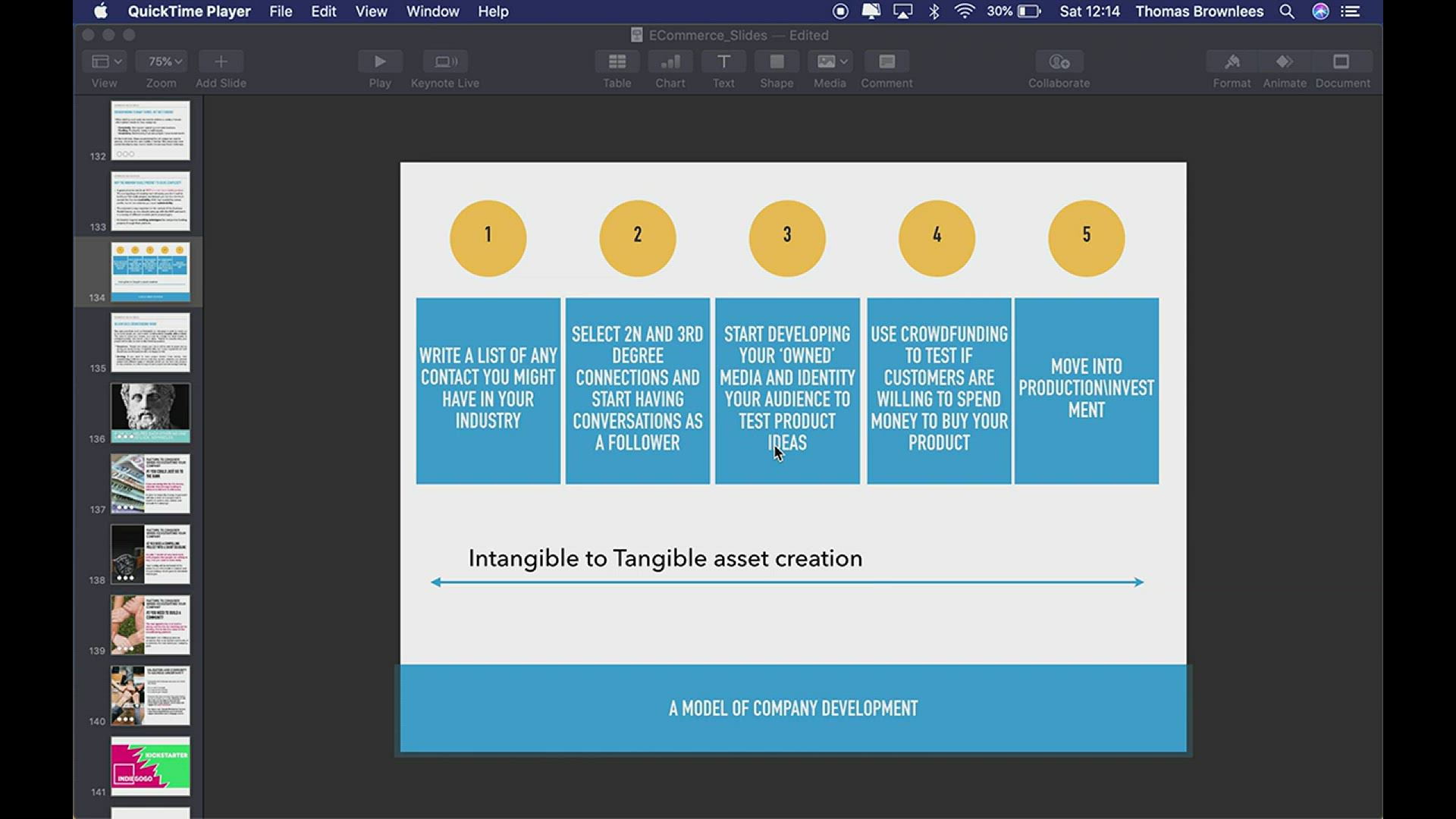
Task: Click the Collaborate icon
Action: [x=1059, y=61]
